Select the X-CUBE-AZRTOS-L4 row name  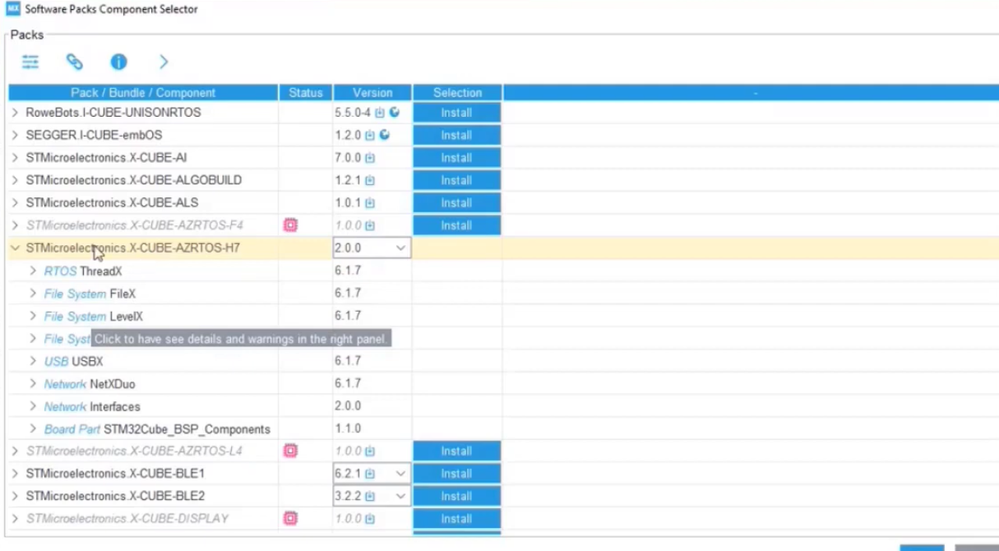tap(134, 451)
